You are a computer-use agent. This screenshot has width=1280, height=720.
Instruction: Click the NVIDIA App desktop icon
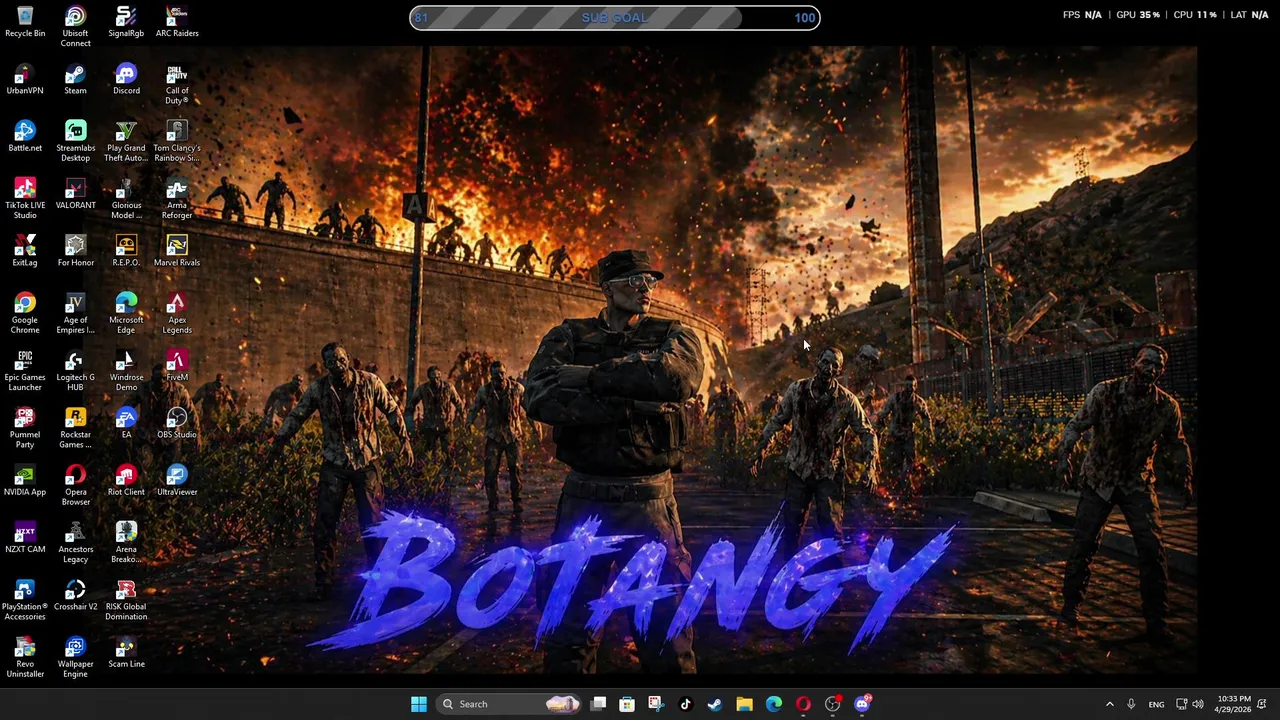pos(25,480)
